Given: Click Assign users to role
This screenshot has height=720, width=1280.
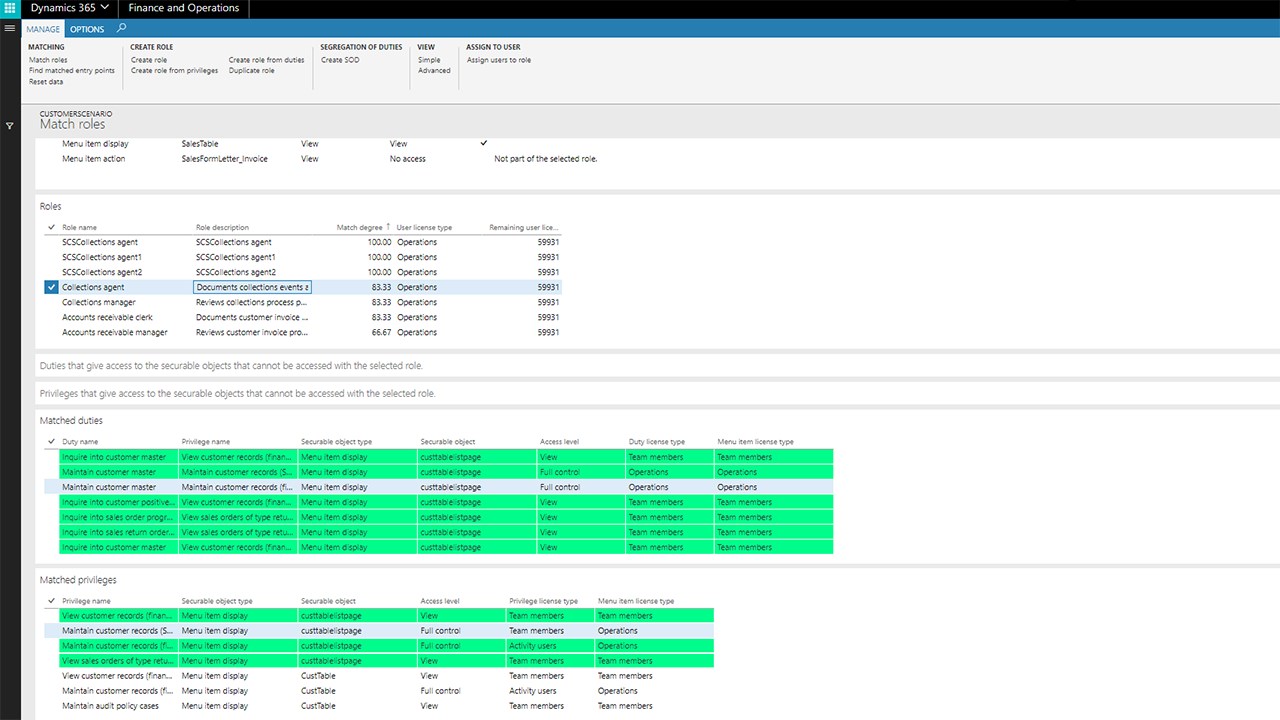Looking at the screenshot, I should click(498, 60).
